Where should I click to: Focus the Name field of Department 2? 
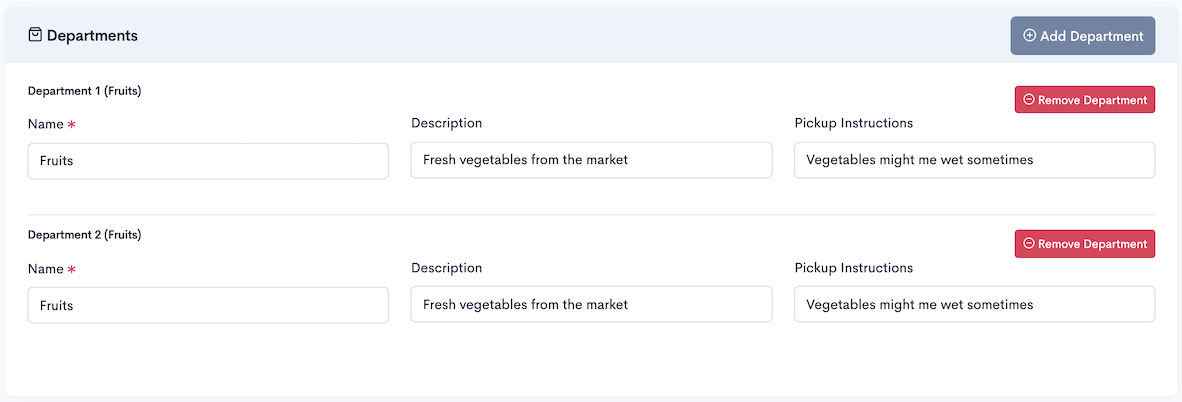pos(208,305)
